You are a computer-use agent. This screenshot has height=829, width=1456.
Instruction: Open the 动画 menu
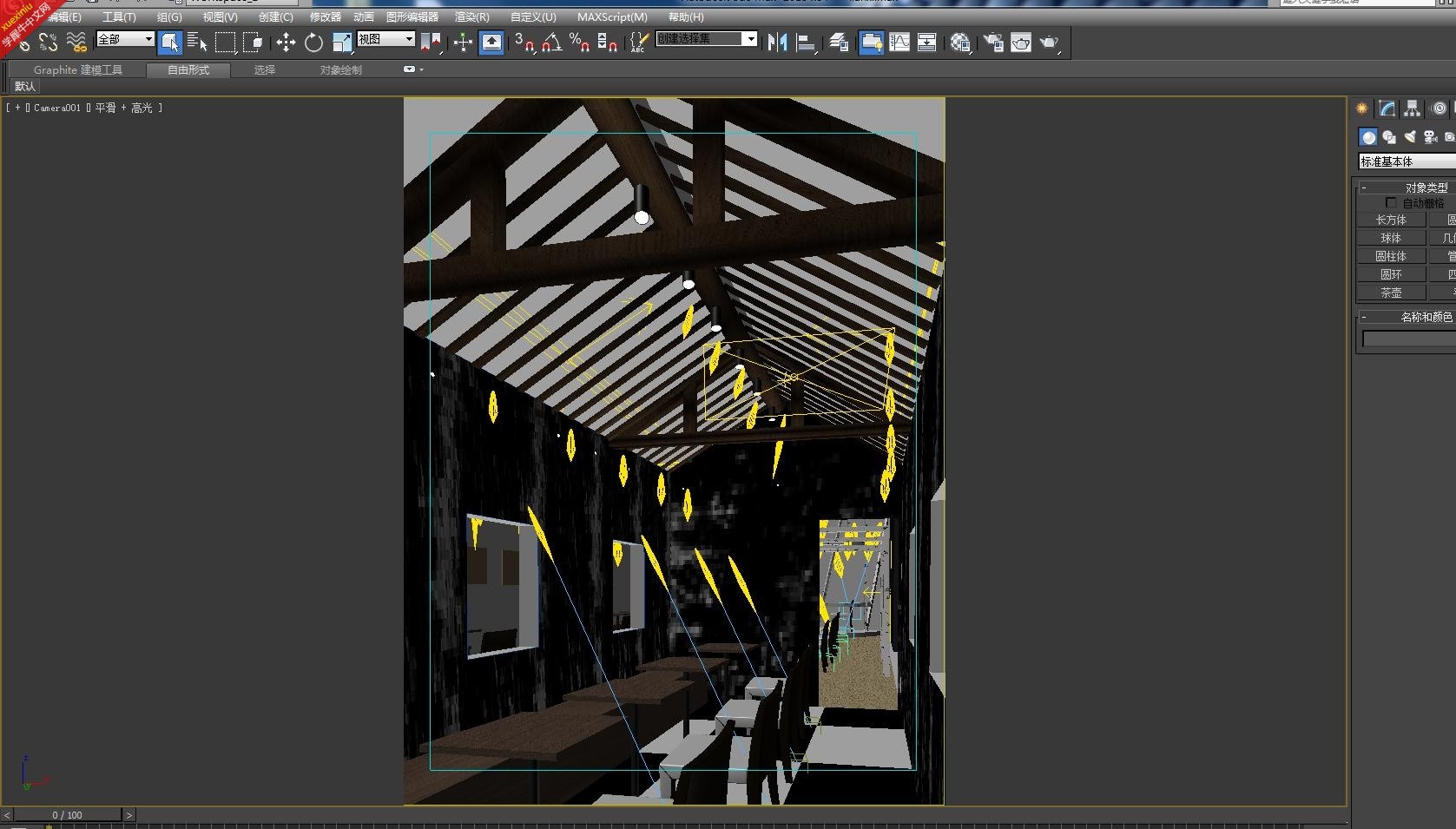[364, 17]
